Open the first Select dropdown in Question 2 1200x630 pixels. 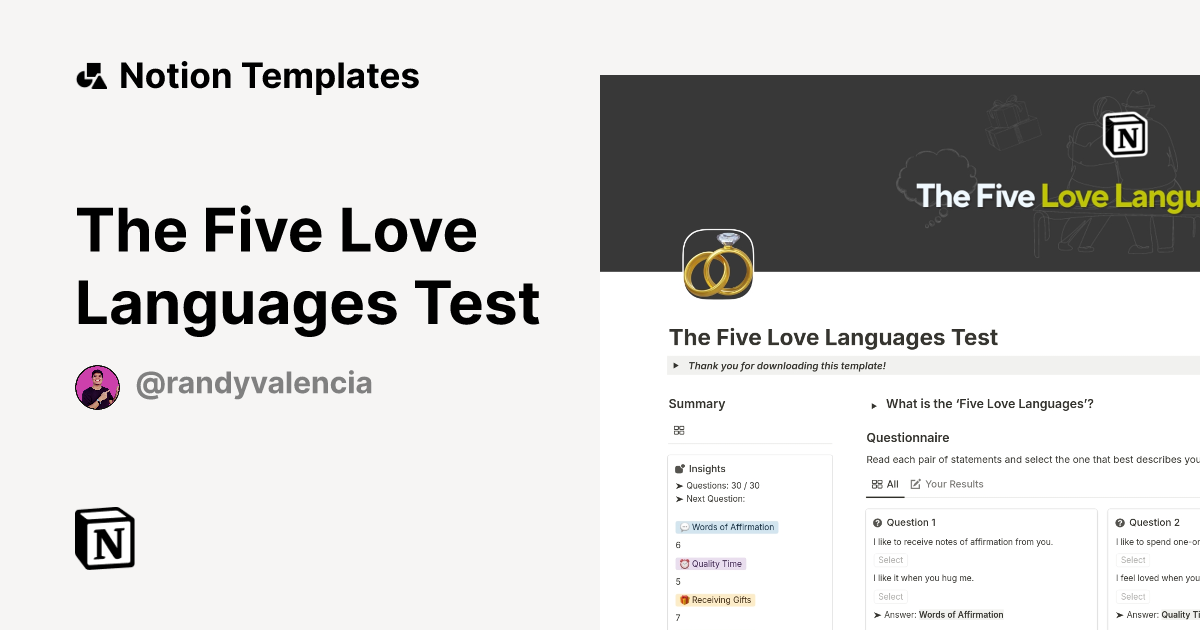pos(1132,560)
